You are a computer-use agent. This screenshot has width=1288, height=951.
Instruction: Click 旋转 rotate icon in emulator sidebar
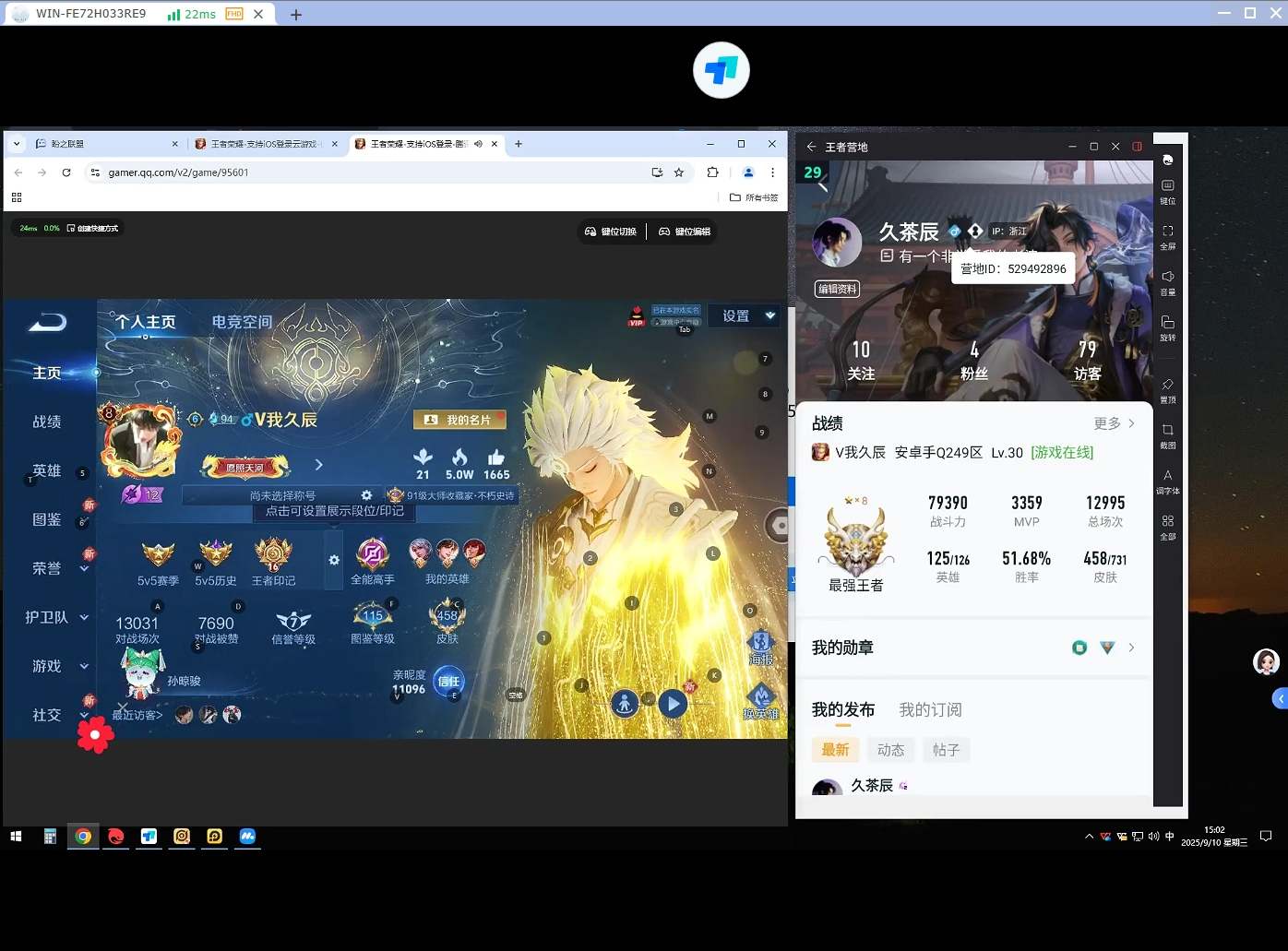pos(1167,327)
